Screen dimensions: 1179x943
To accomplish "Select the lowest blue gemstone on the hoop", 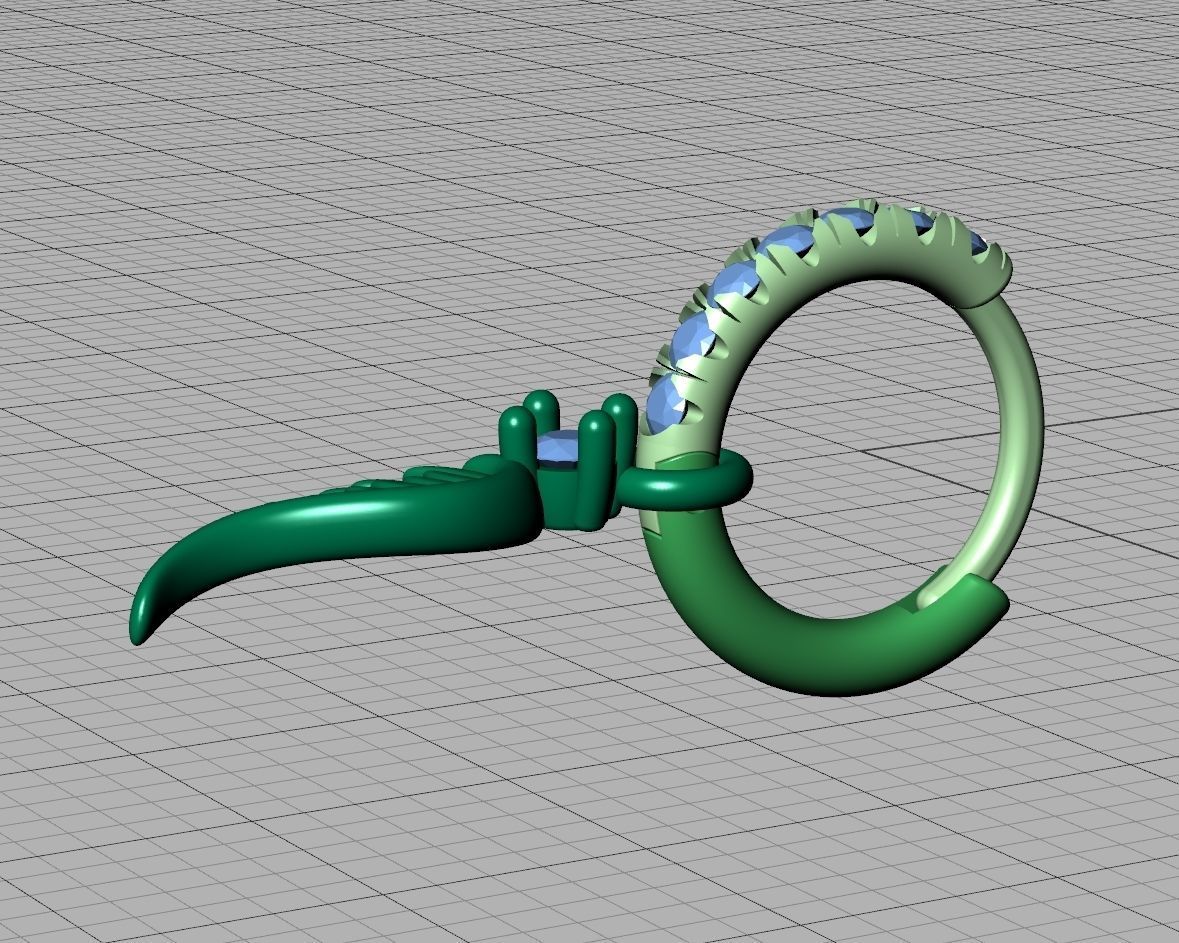I will point(668,406).
